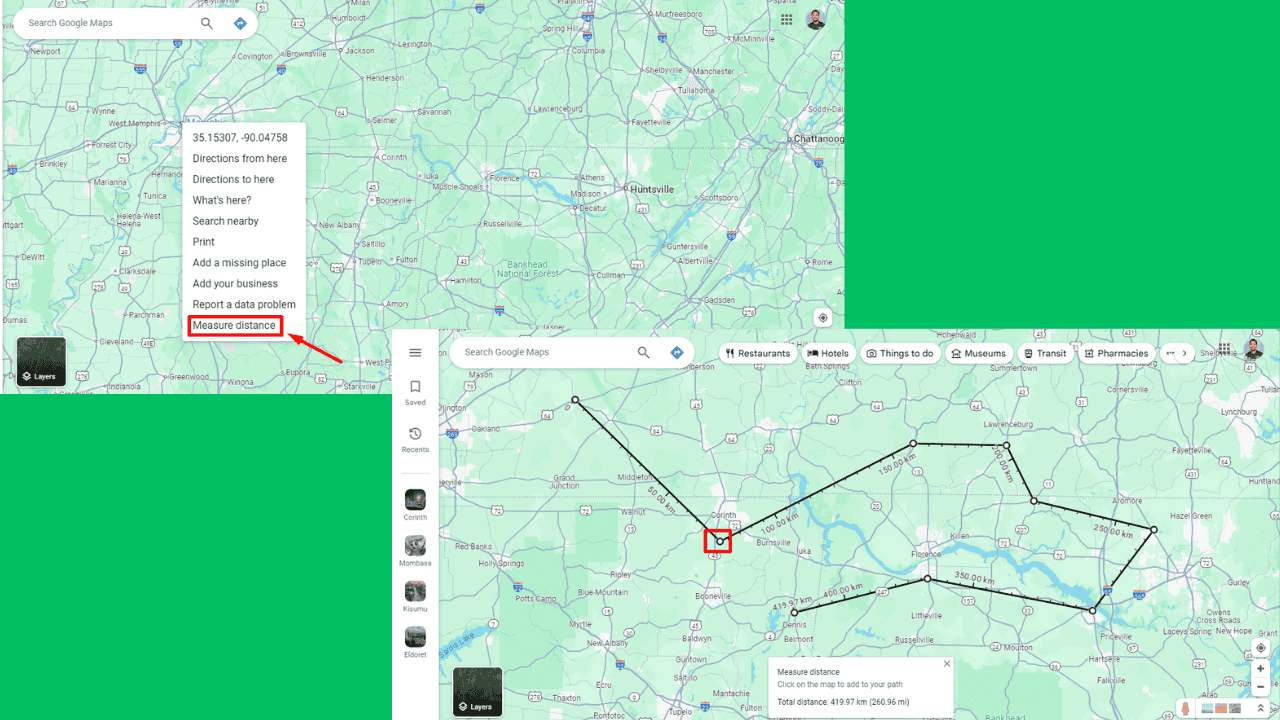
Task: Open Layers tile in upper map
Action: coord(41,361)
